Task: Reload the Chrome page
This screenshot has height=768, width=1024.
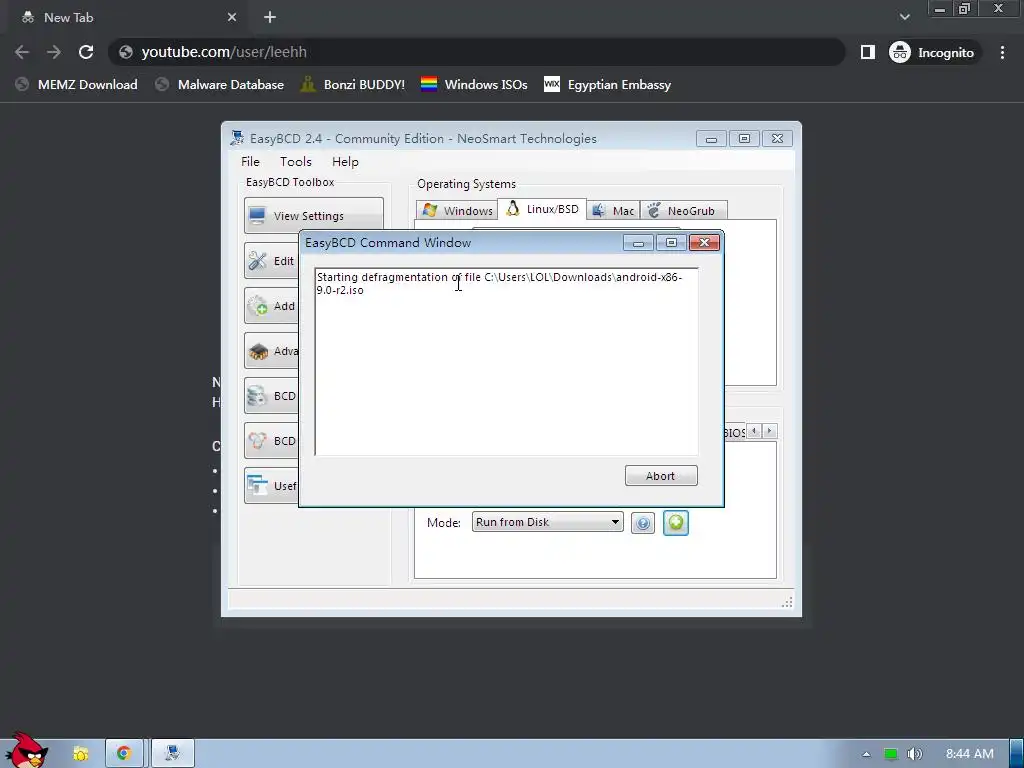Action: click(86, 52)
